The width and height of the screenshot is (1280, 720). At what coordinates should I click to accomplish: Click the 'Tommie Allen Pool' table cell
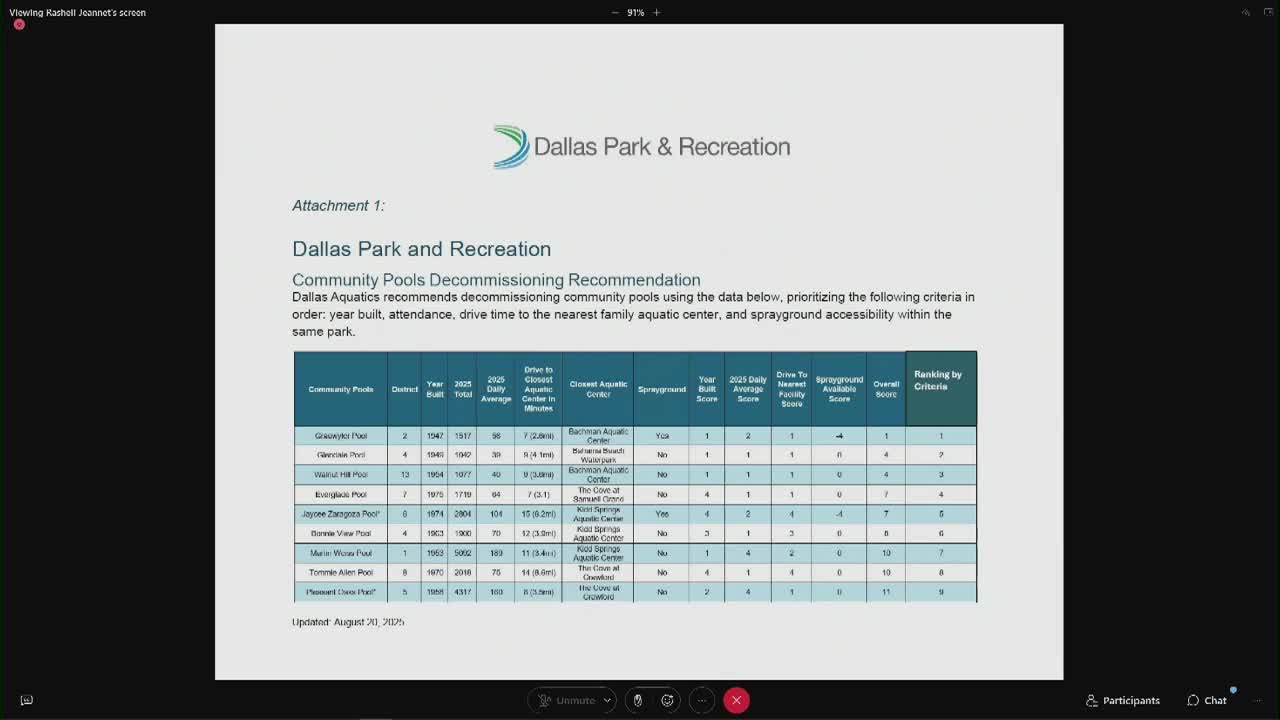[341, 573]
